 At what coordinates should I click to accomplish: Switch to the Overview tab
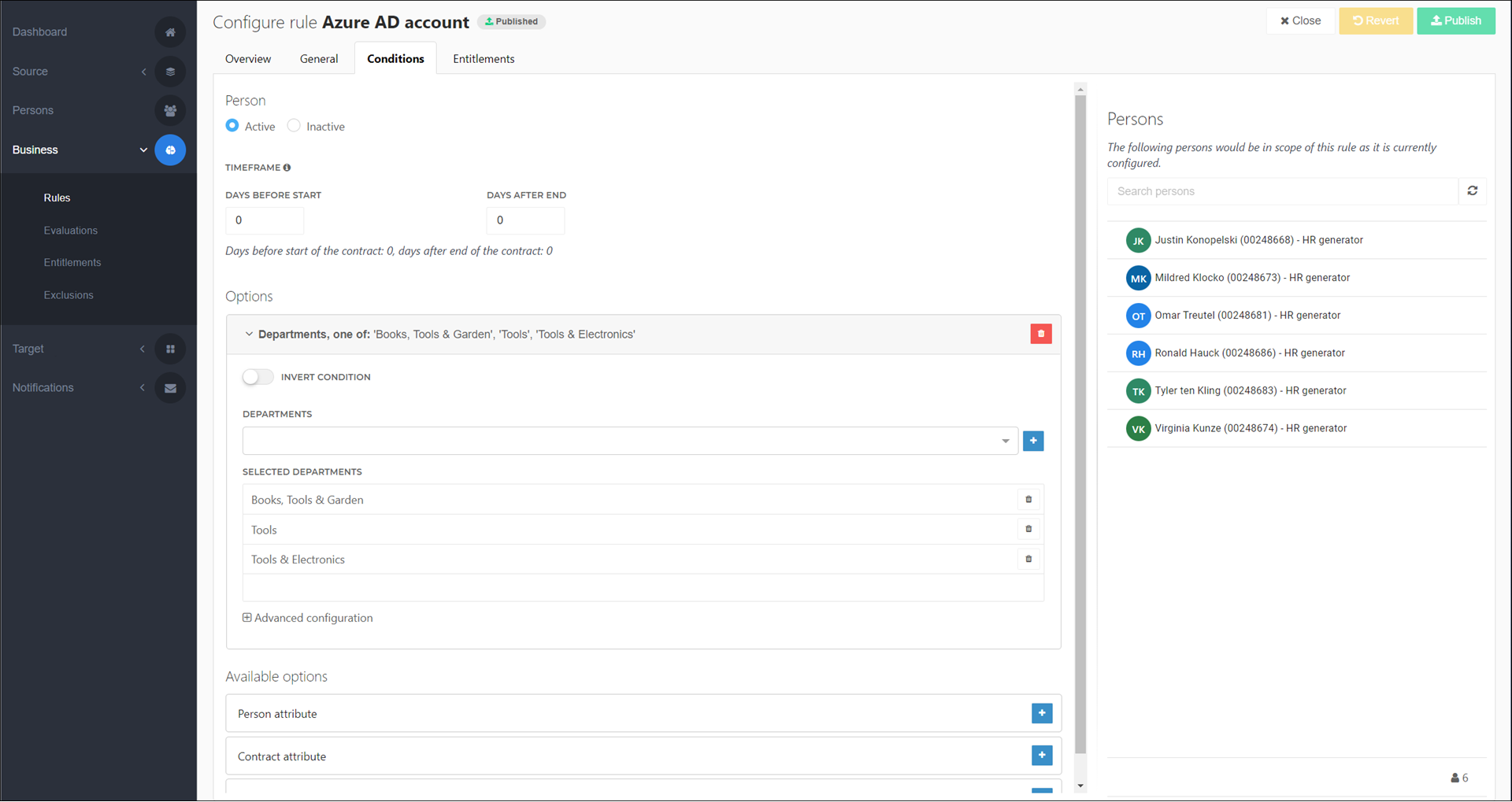(x=248, y=59)
